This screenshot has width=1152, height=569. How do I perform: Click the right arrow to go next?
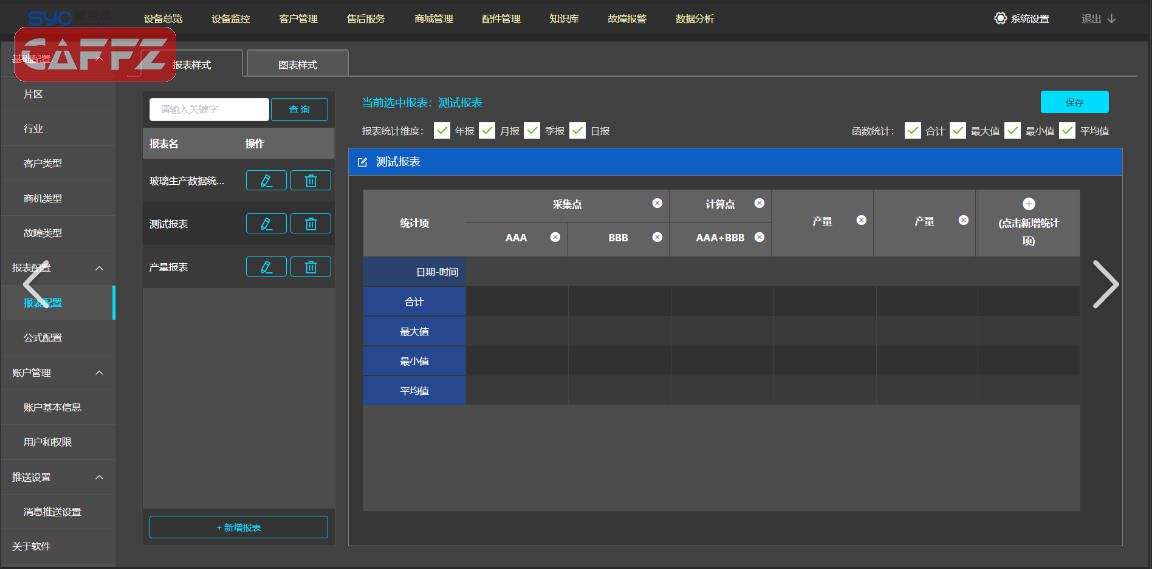[x=1105, y=285]
